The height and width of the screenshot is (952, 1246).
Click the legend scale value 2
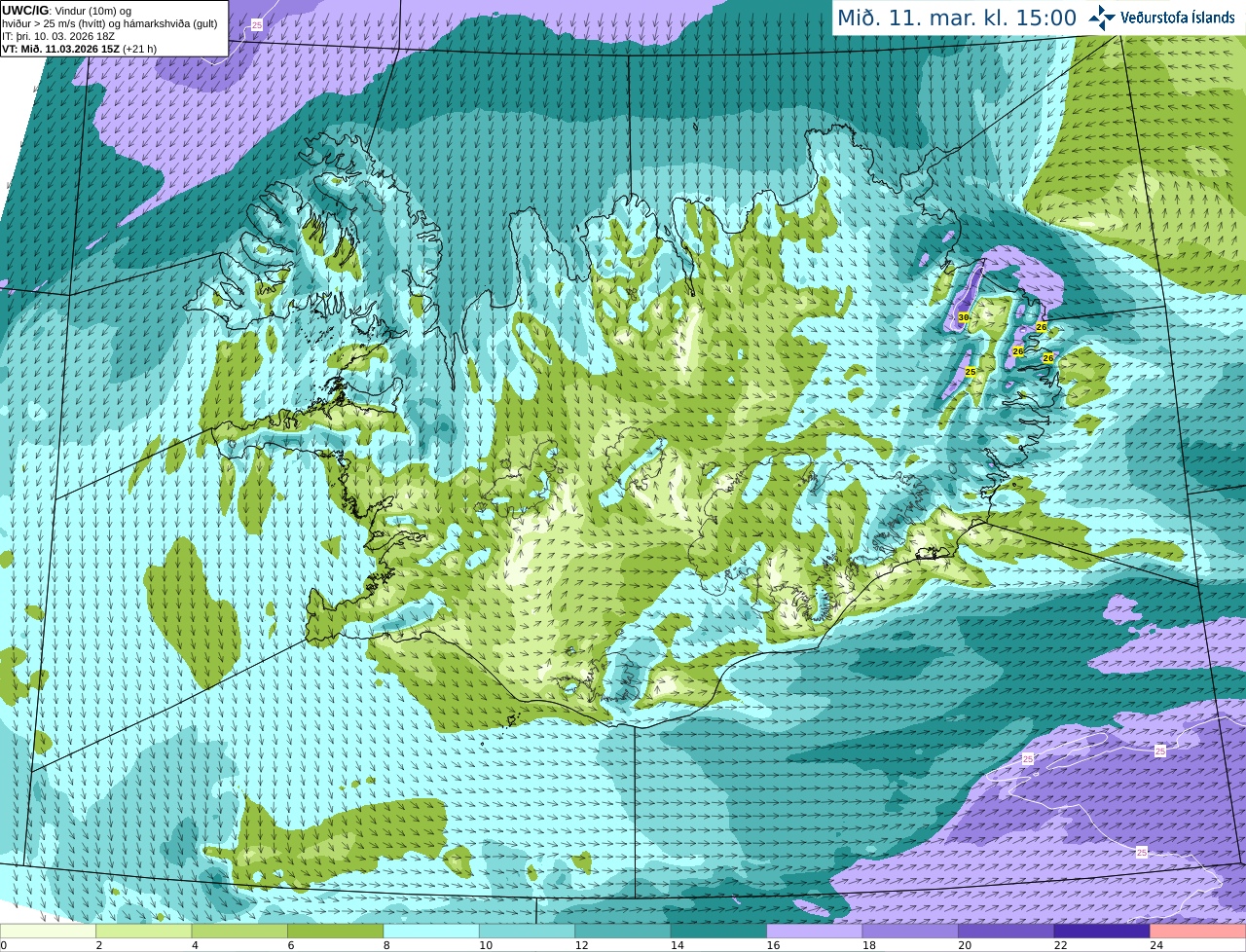[x=99, y=945]
